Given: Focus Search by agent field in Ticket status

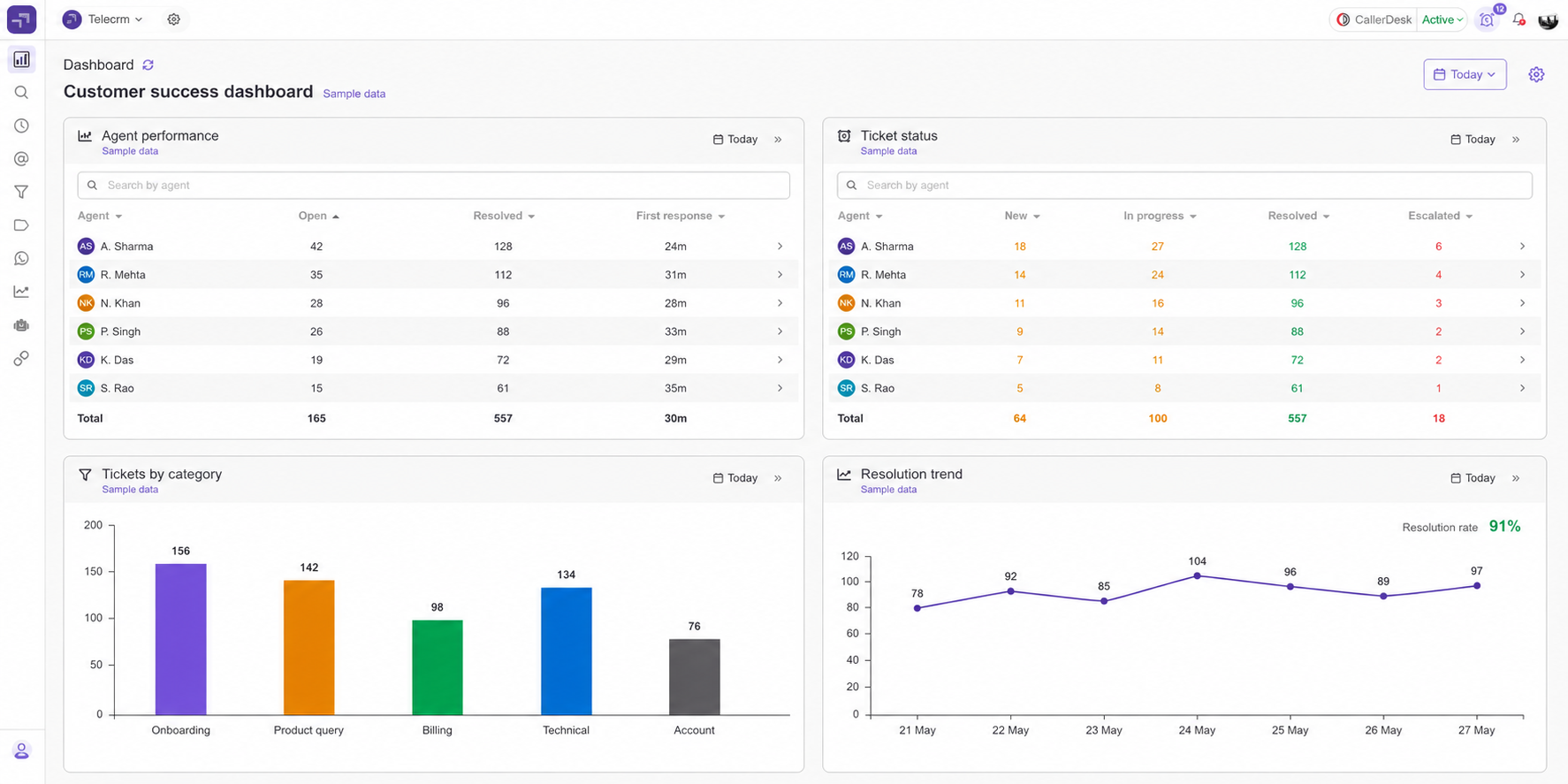Looking at the screenshot, I should (1184, 186).
